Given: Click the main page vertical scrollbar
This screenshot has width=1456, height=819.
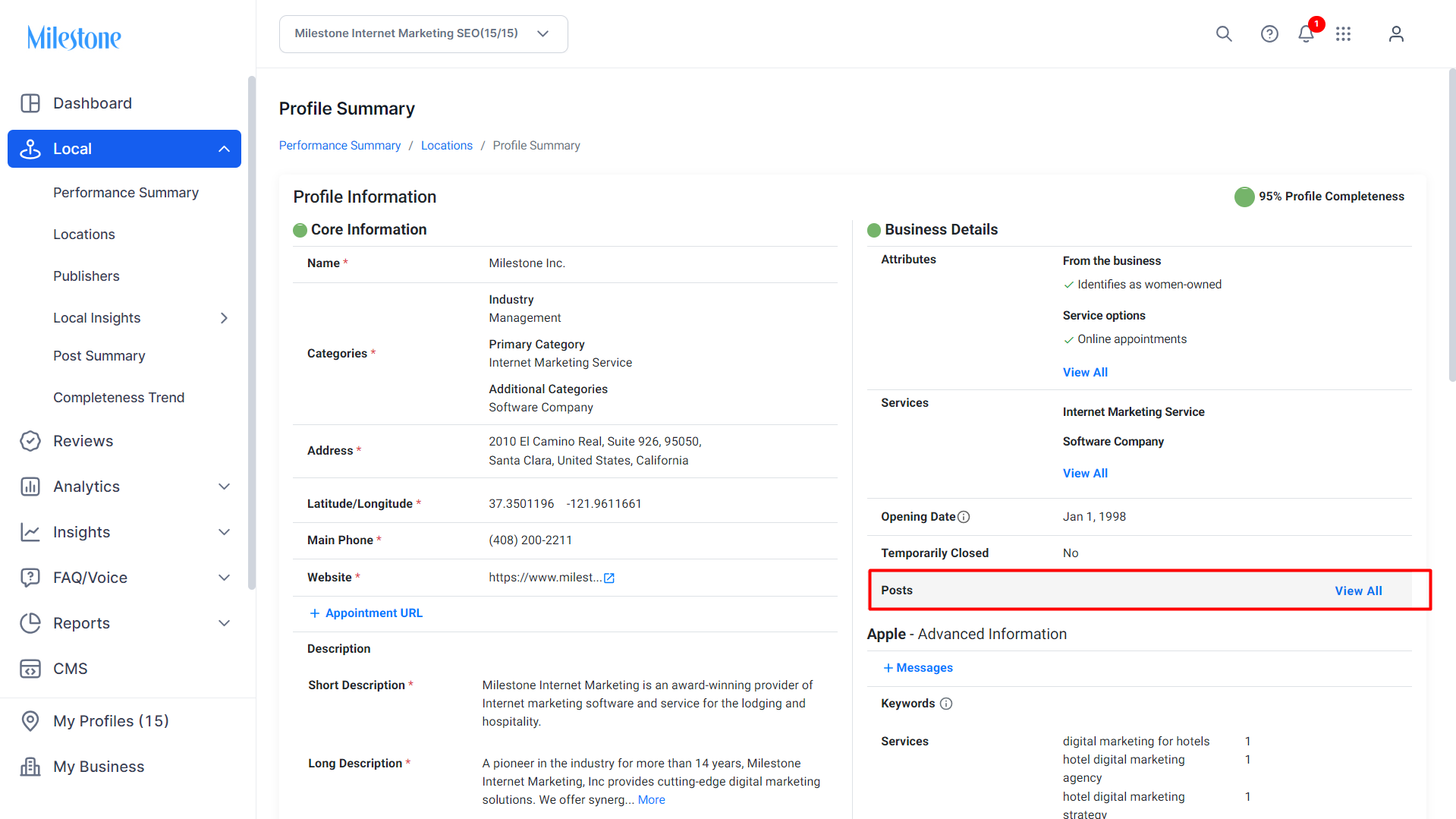Looking at the screenshot, I should tap(1451, 225).
